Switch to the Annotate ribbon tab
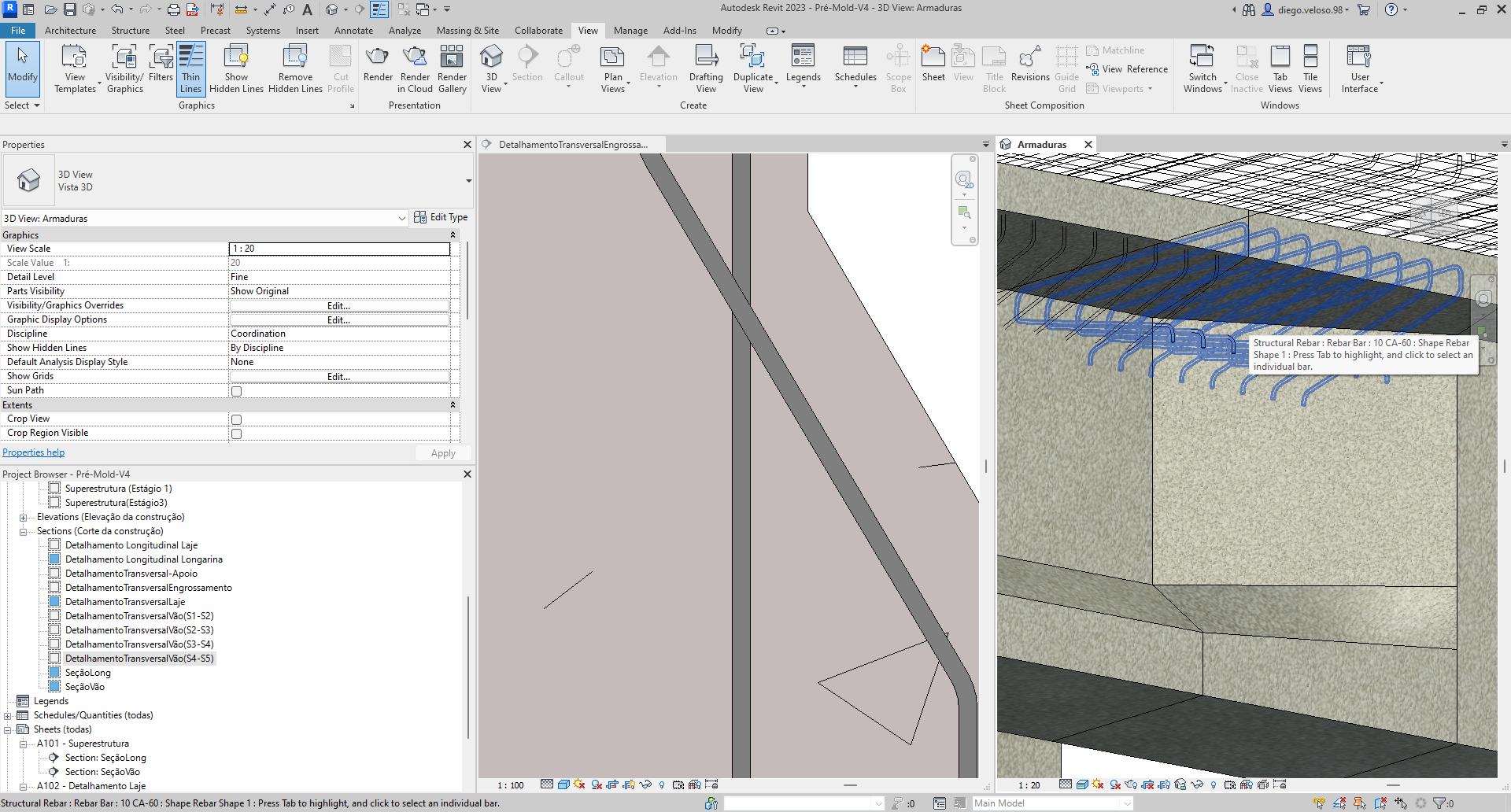Screen dimensions: 1511x812 [x=353, y=31]
